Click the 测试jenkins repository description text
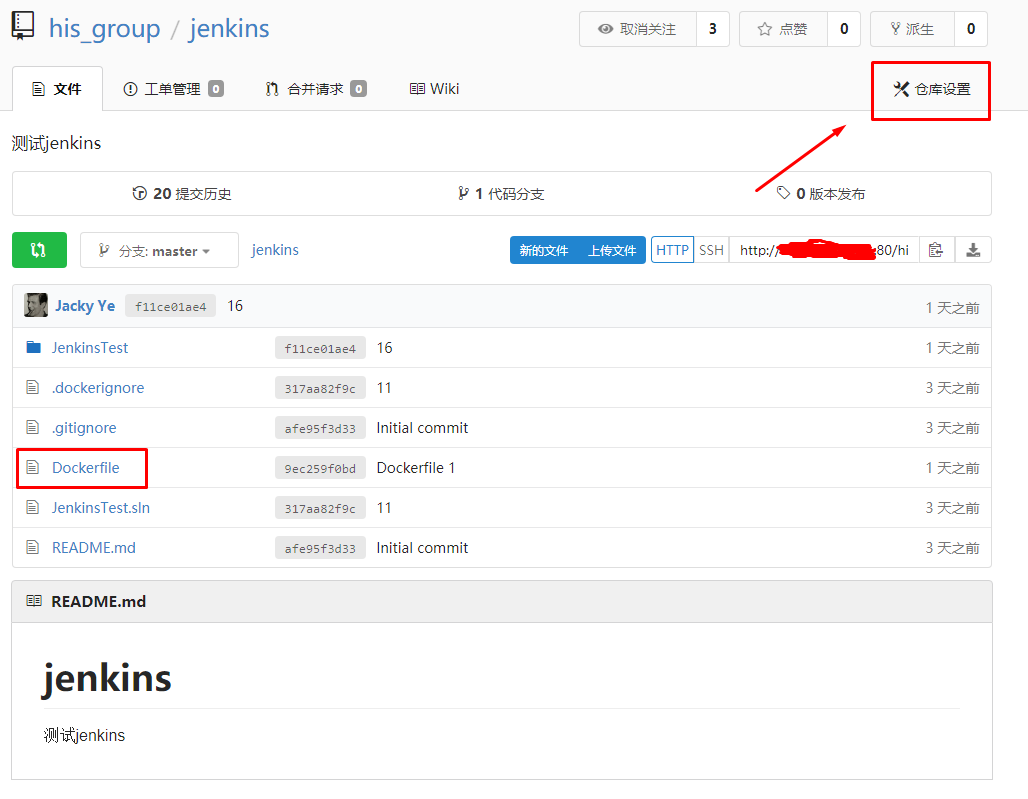1028x799 pixels. [x=56, y=143]
